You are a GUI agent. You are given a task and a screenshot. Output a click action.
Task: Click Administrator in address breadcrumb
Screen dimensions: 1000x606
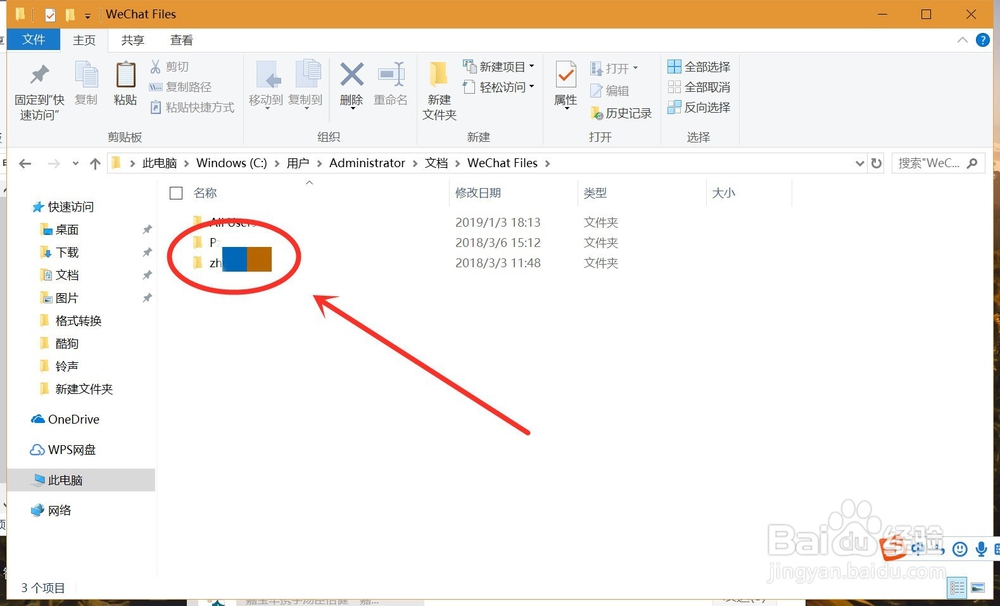[367, 163]
